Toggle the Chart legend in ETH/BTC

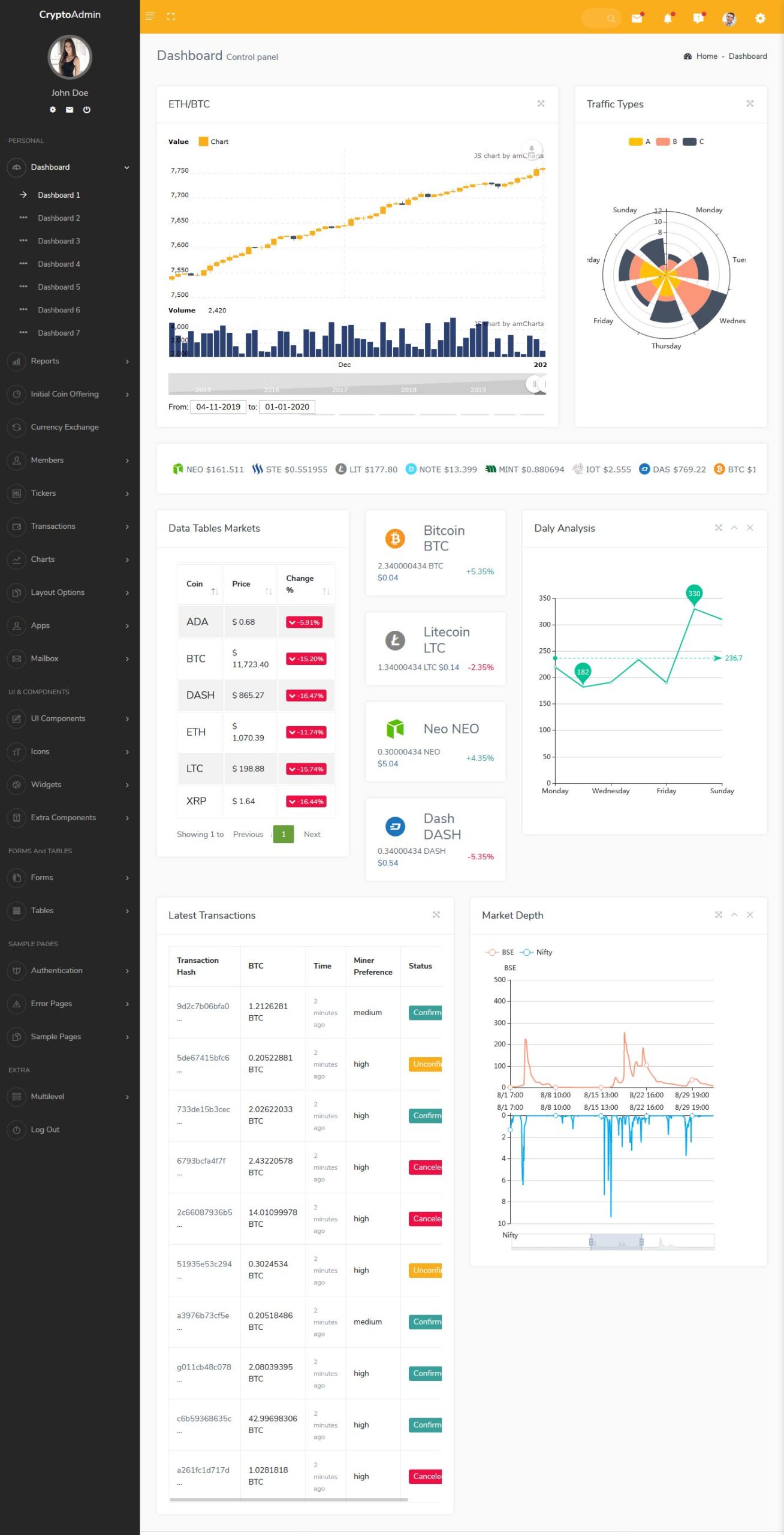(213, 142)
